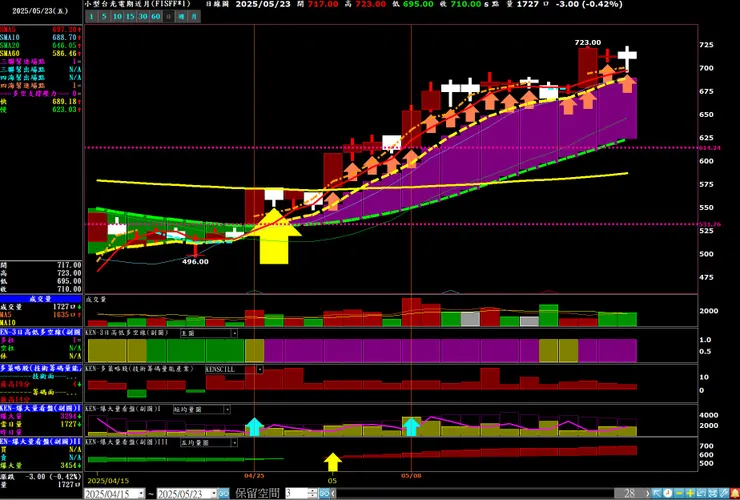The image size is (740, 500).
Task: Select the KEN-爆大量看盤(副圖)II left panel header
Action: (41, 441)
